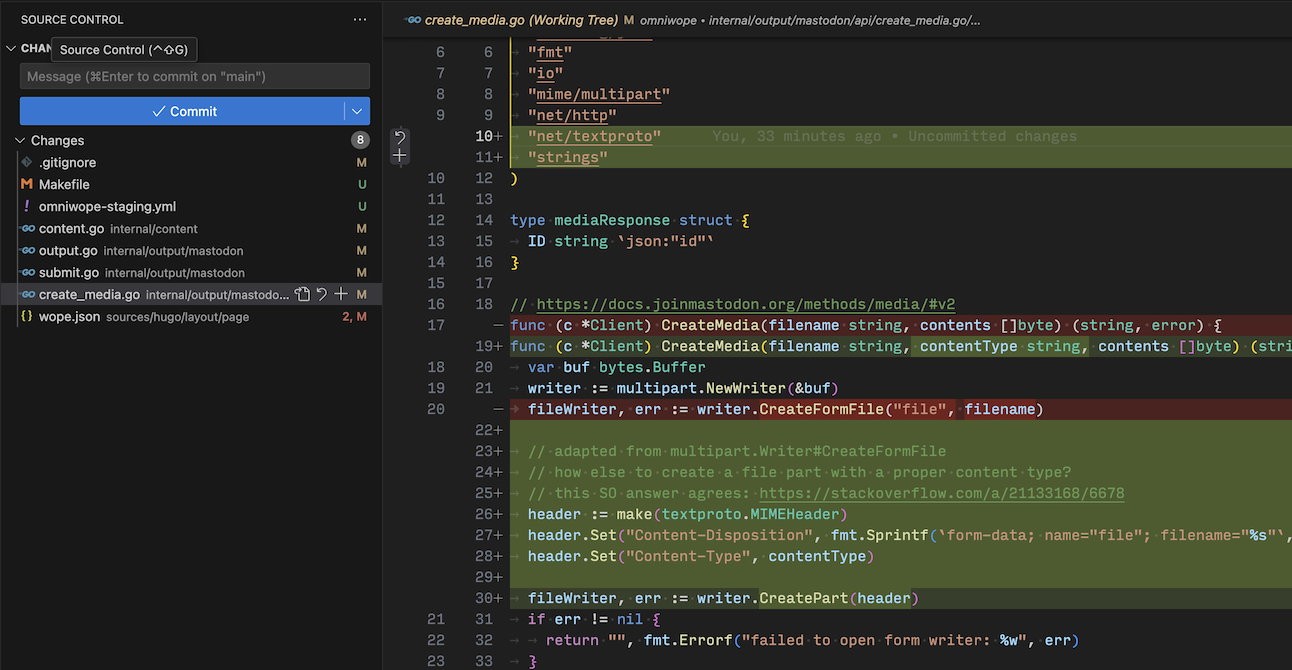The width and height of the screenshot is (1292, 670).
Task: Collapse the Changes file group
Action: click(20, 140)
